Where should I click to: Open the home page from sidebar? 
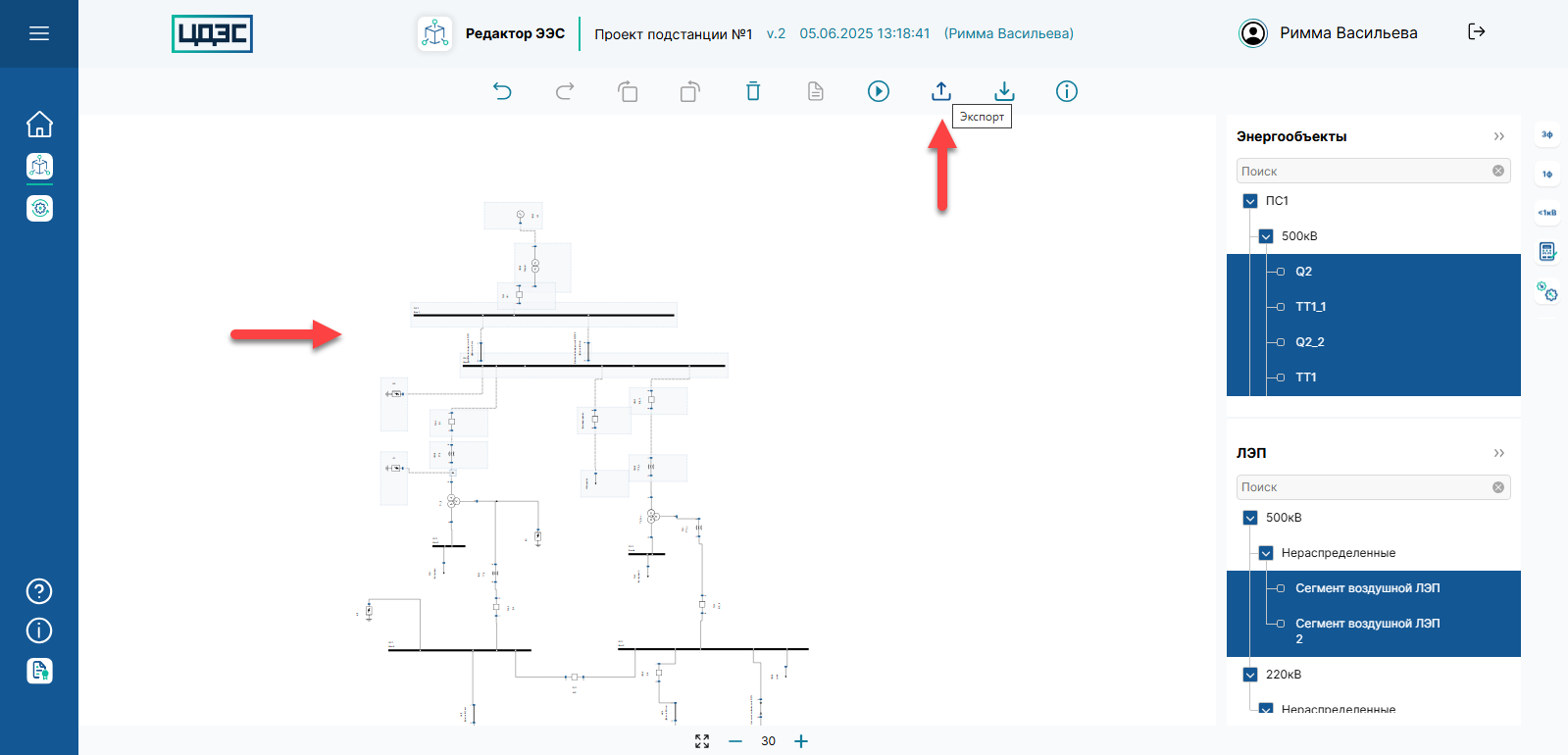39,125
